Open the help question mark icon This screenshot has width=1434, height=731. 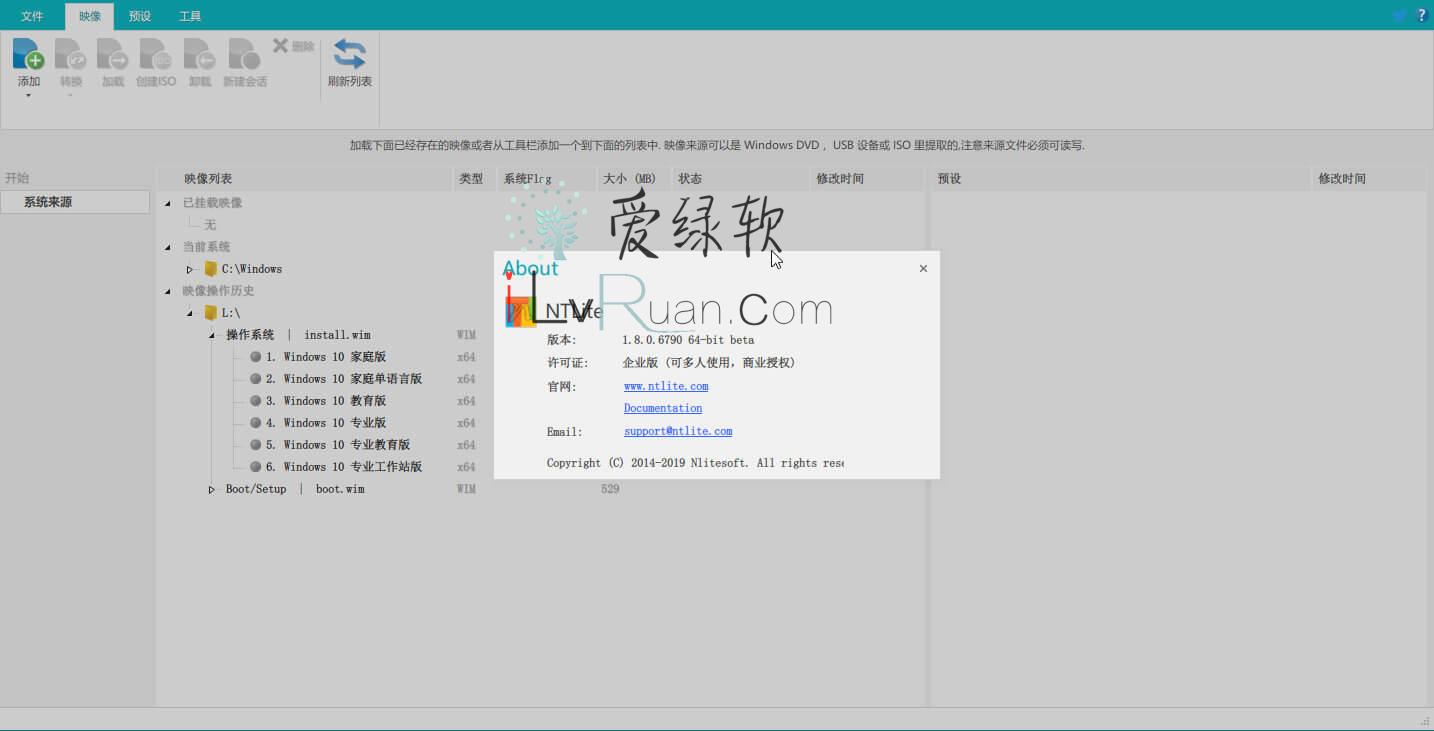(x=1422, y=15)
